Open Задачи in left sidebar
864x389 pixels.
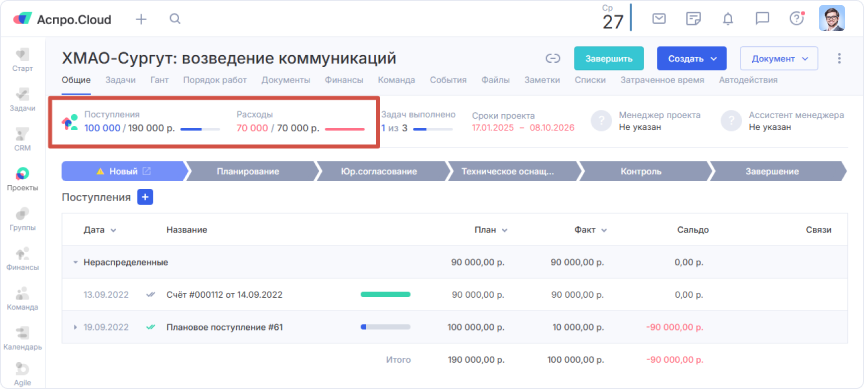click(22, 100)
